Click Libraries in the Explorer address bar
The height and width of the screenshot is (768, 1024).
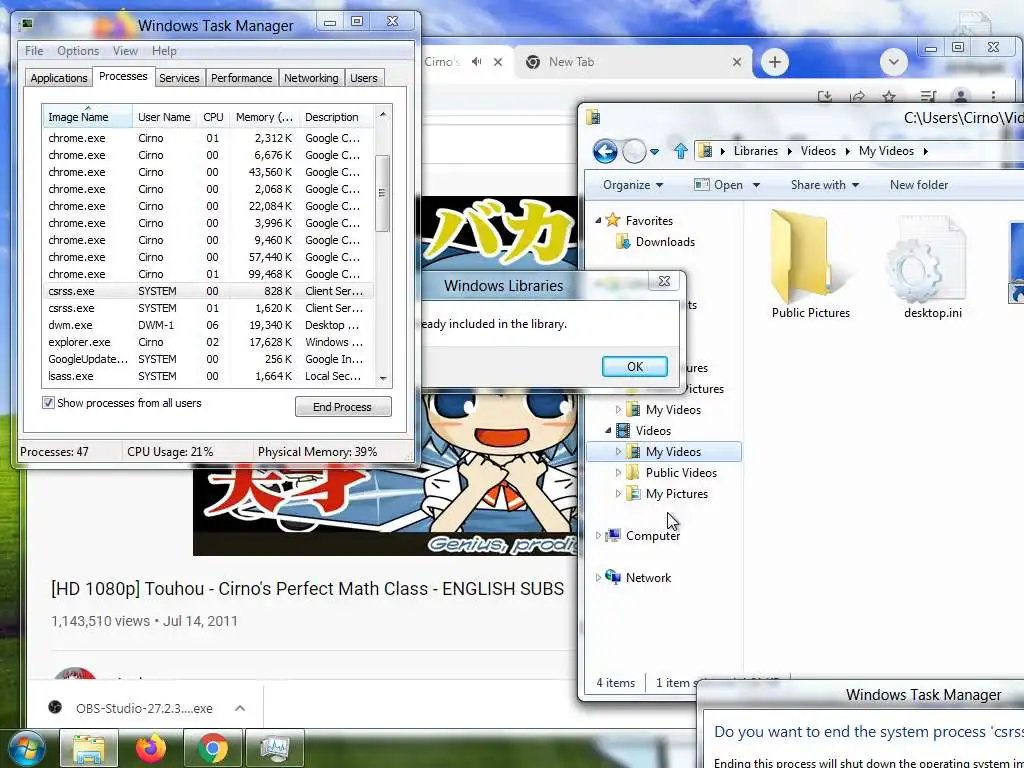[x=756, y=151]
